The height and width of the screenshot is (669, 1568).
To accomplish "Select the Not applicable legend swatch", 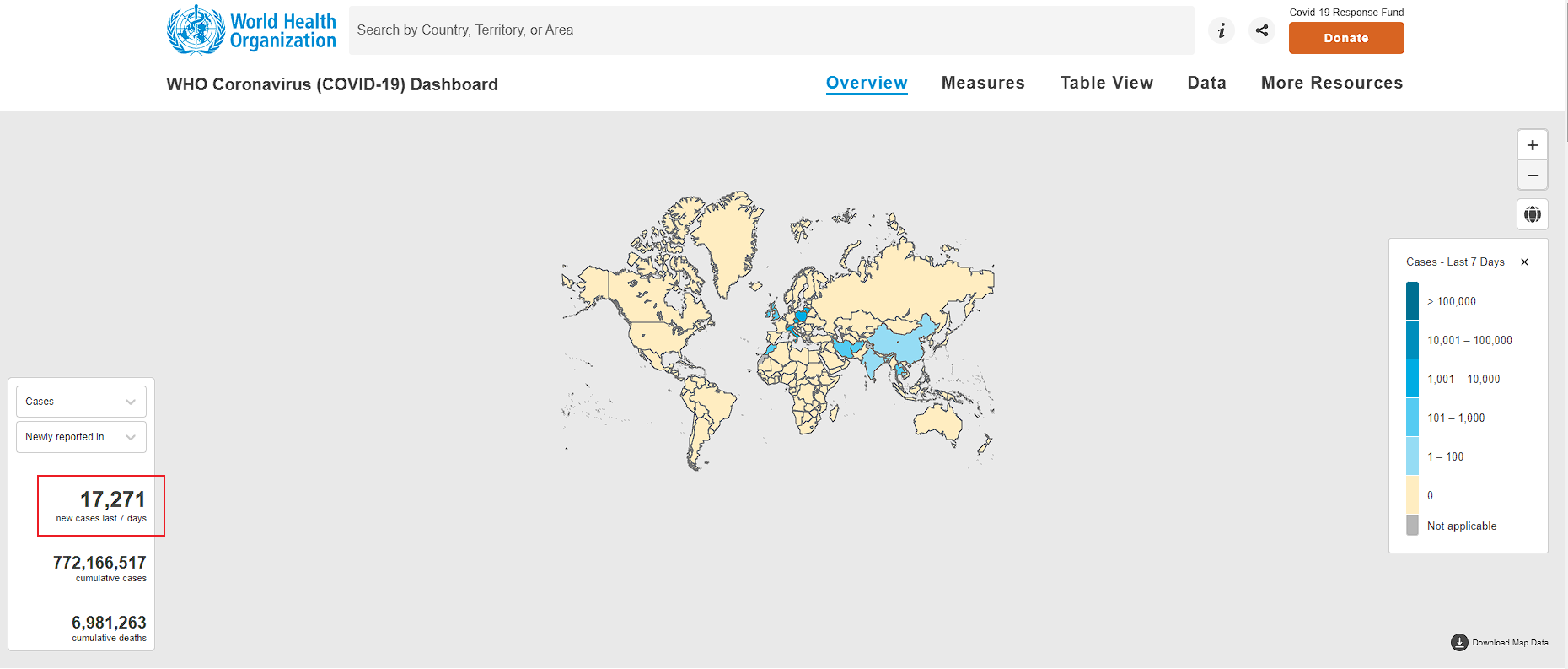I will click(x=1412, y=526).
